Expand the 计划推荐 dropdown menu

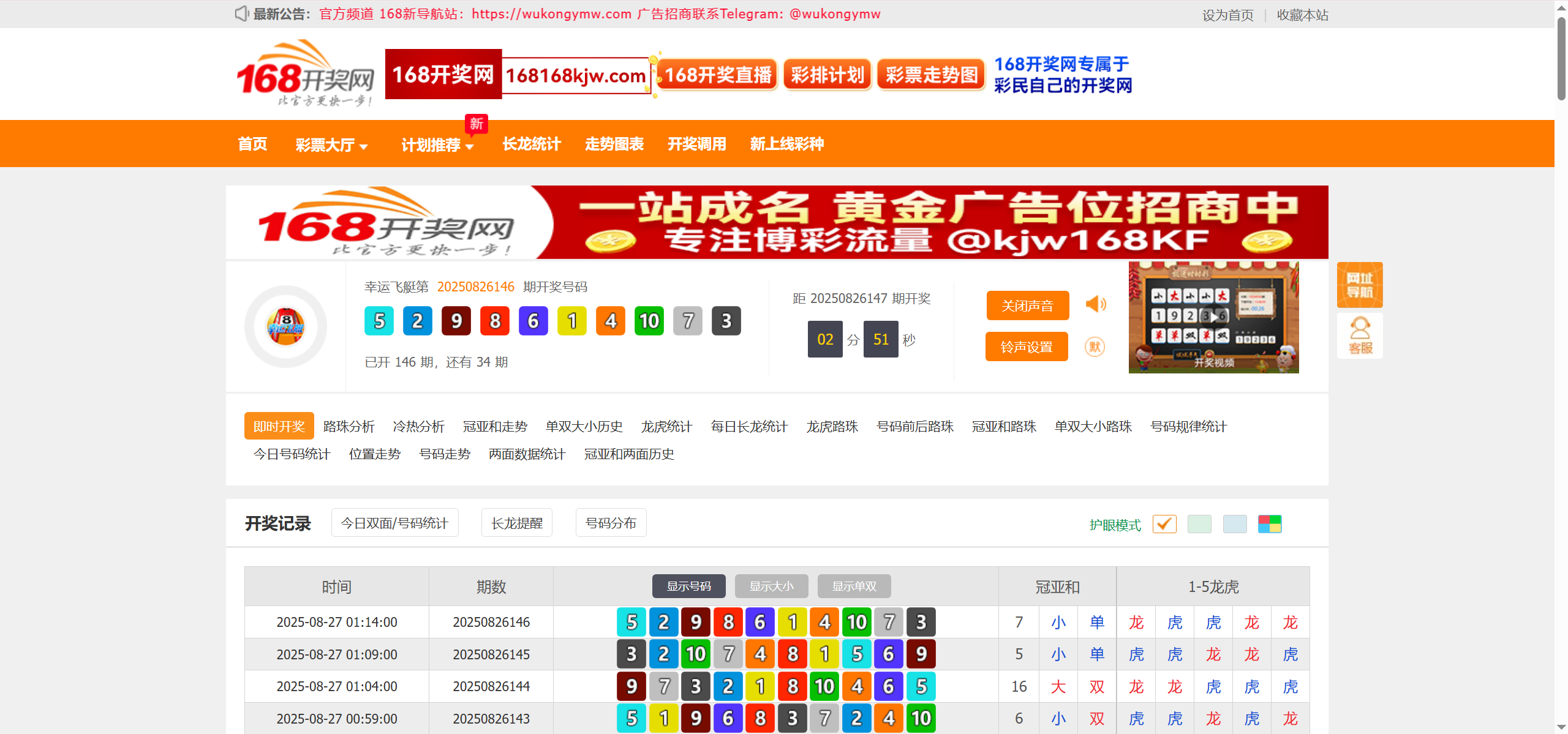pos(437,145)
